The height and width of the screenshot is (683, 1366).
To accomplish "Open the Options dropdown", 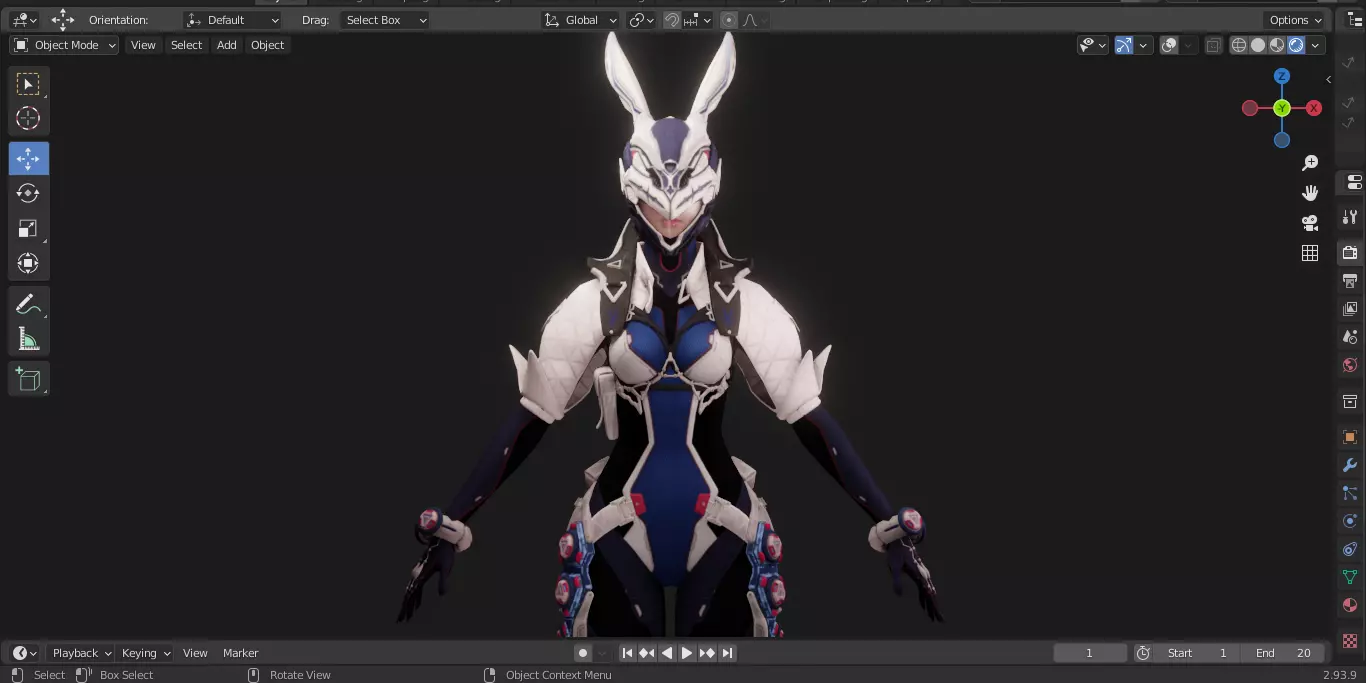I will point(1296,20).
